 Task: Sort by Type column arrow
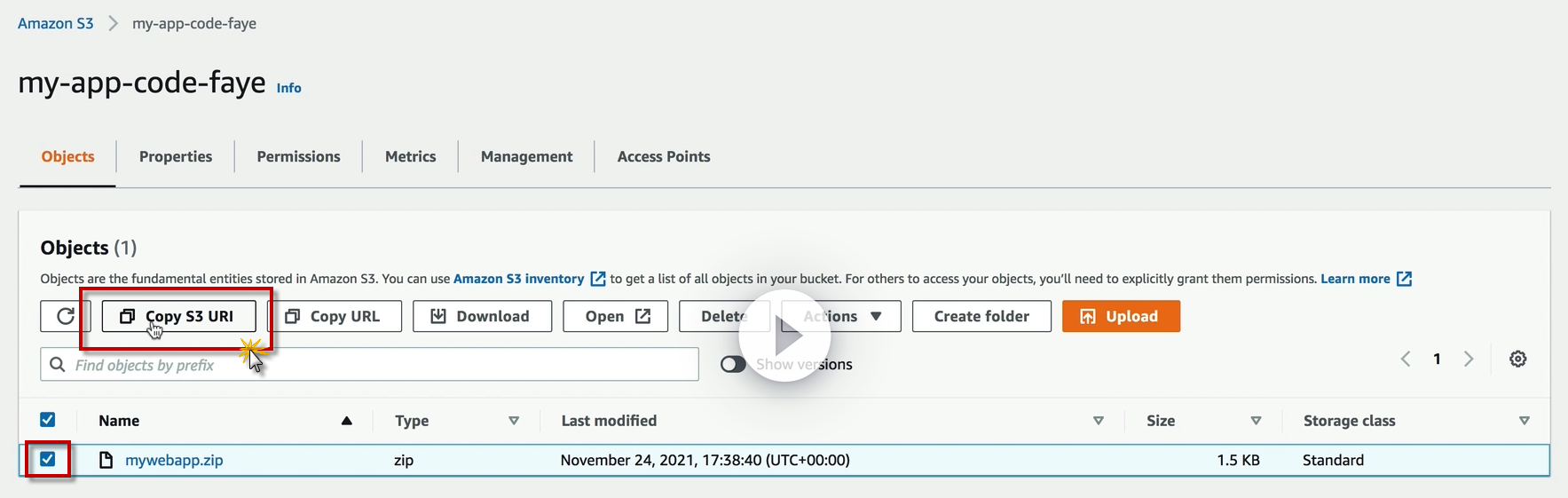tap(514, 421)
